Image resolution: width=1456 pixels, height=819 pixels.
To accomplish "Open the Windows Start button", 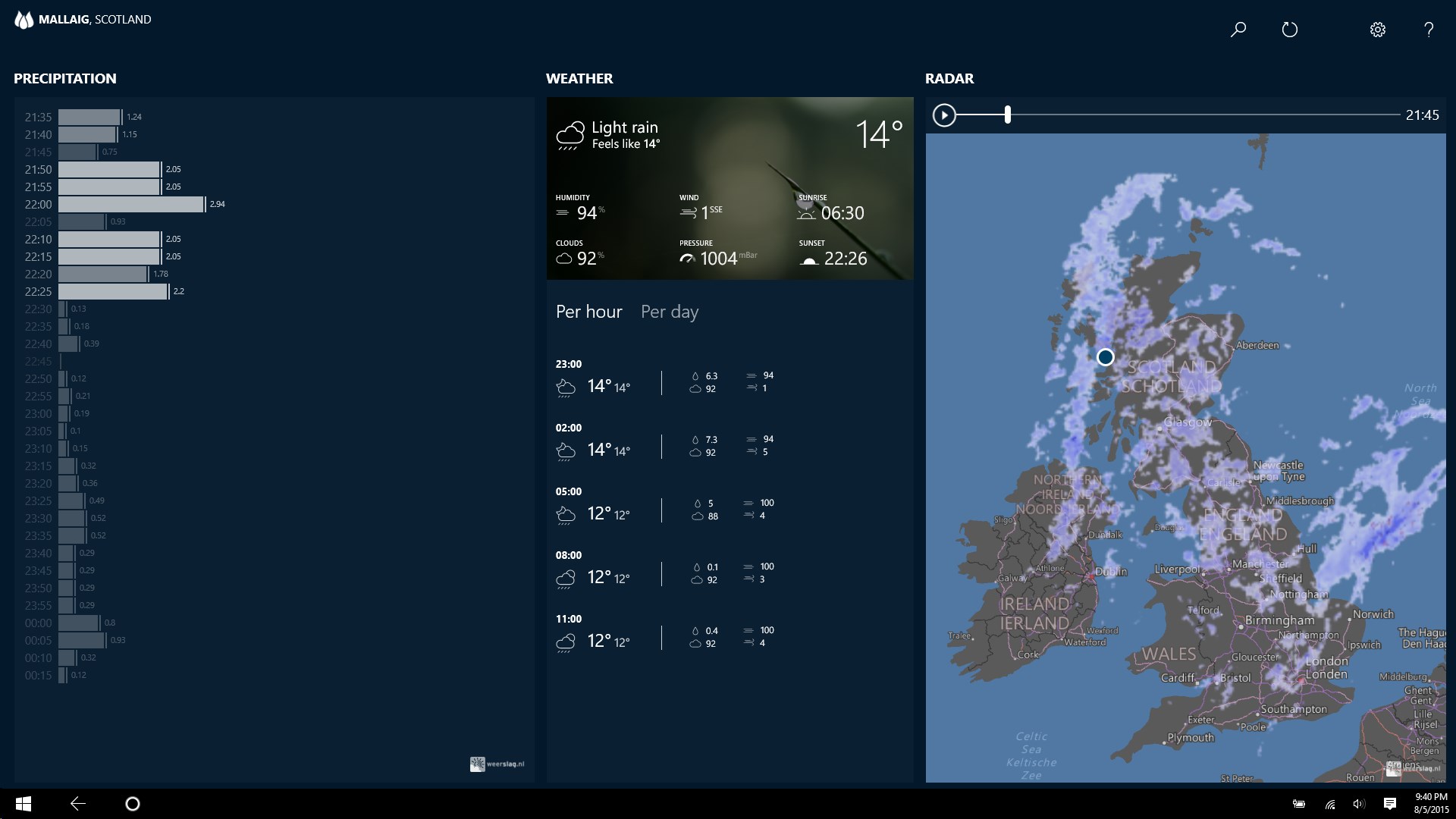I will pyautogui.click(x=22, y=803).
